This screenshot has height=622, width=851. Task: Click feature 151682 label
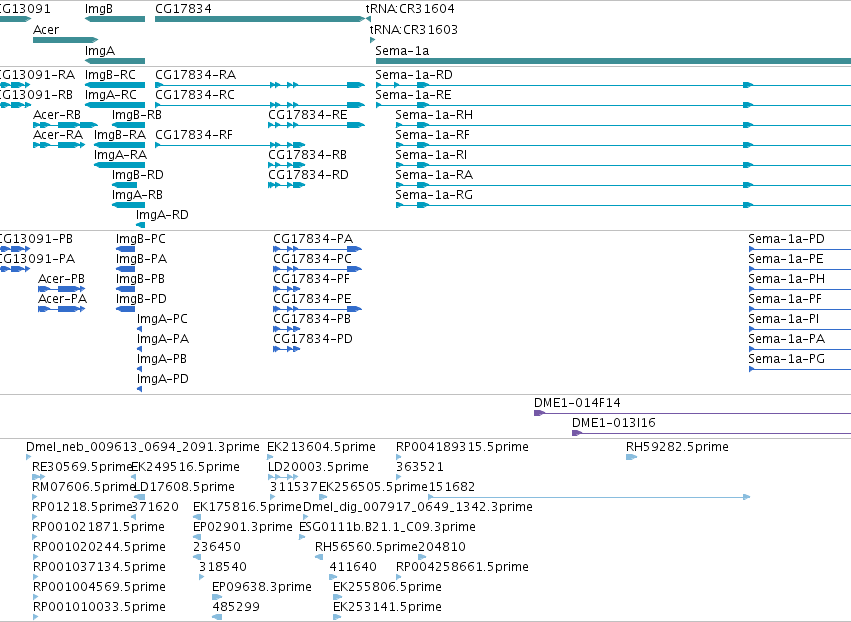click(452, 487)
